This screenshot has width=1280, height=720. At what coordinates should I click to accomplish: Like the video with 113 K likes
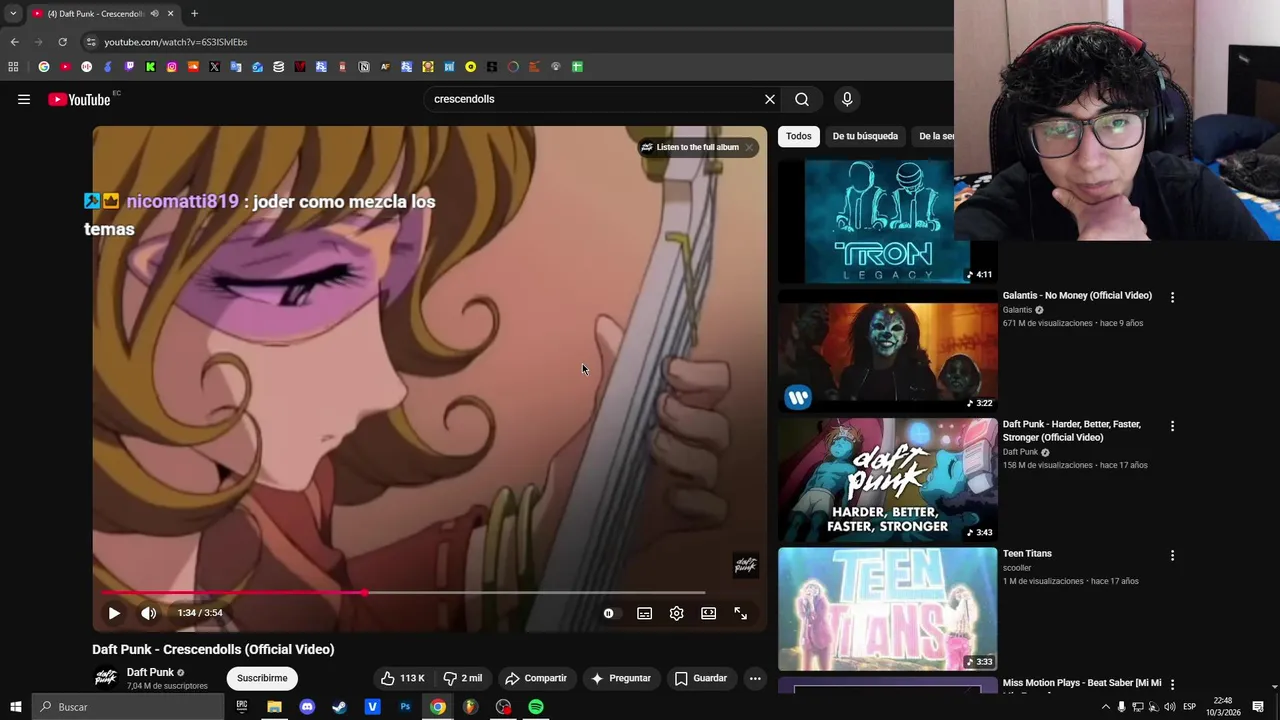click(x=402, y=678)
